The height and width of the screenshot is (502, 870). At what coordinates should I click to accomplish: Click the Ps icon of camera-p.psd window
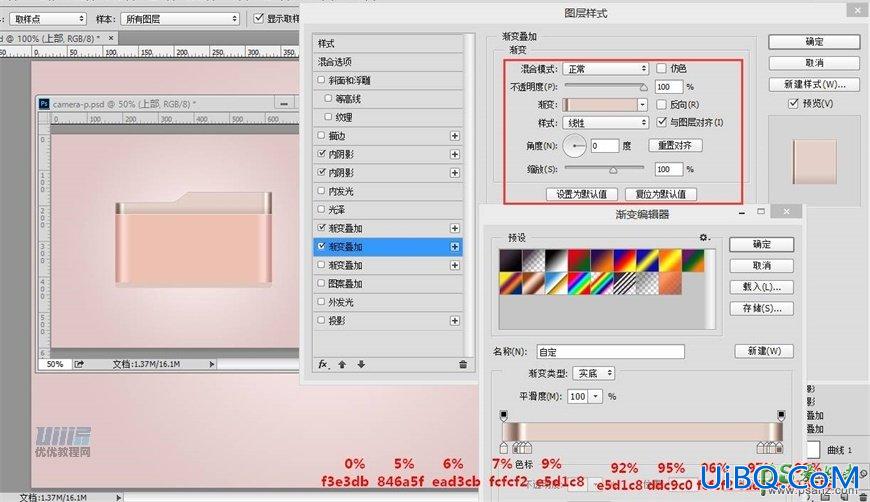44,104
